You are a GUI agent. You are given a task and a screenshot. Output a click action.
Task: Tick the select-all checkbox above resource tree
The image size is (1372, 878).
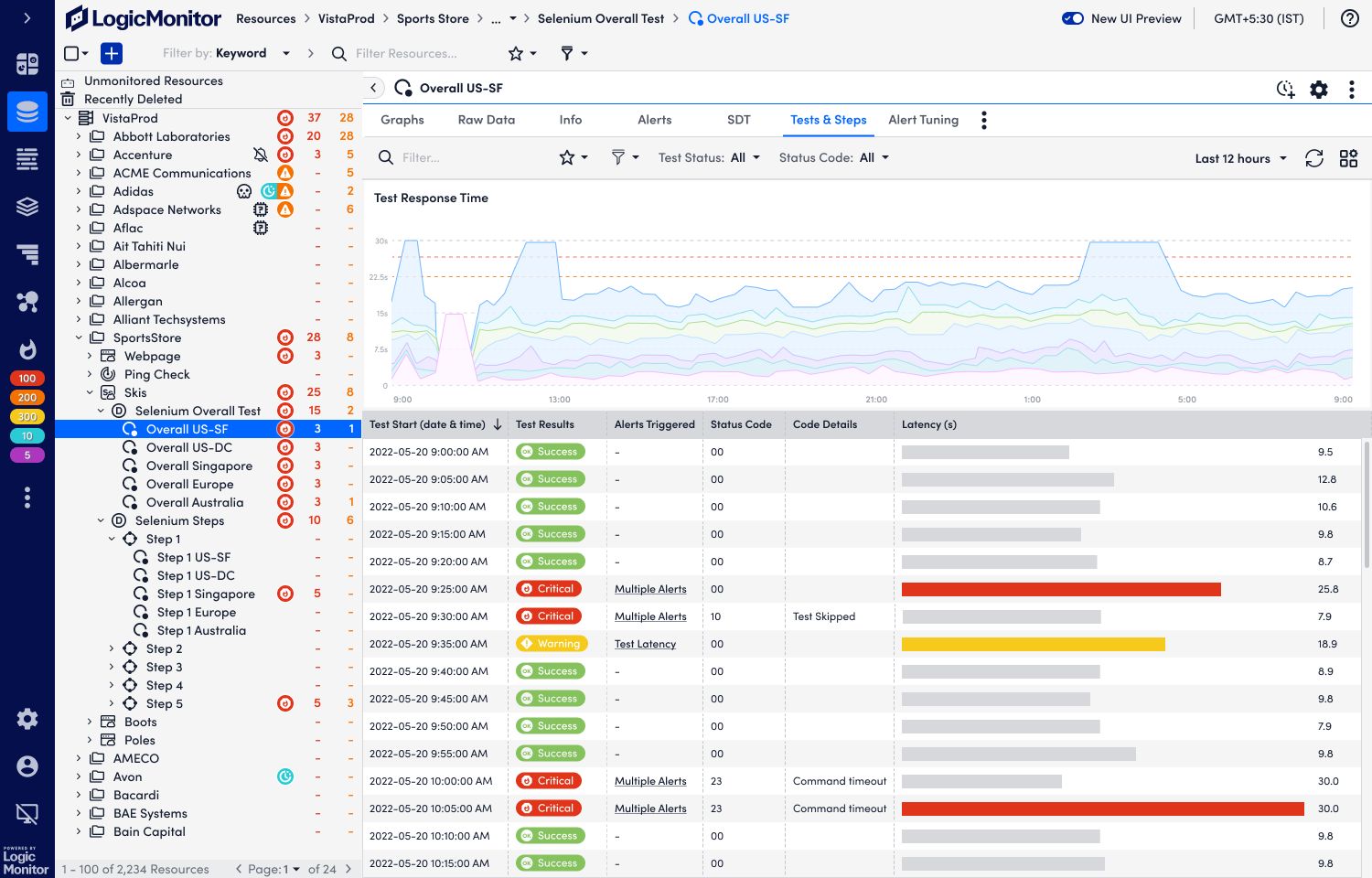coord(71,53)
